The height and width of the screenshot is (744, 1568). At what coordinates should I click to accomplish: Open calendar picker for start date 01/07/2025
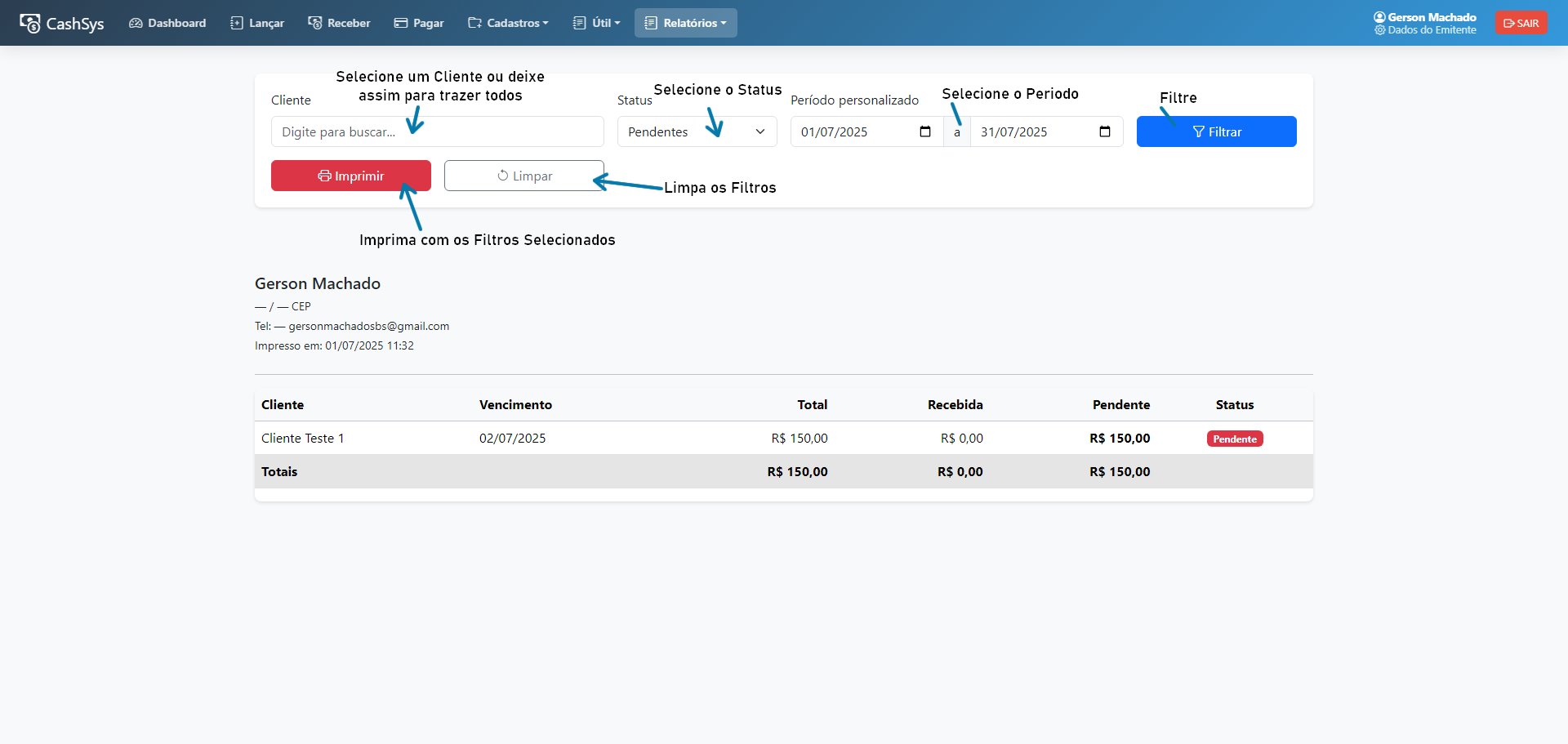coord(925,131)
